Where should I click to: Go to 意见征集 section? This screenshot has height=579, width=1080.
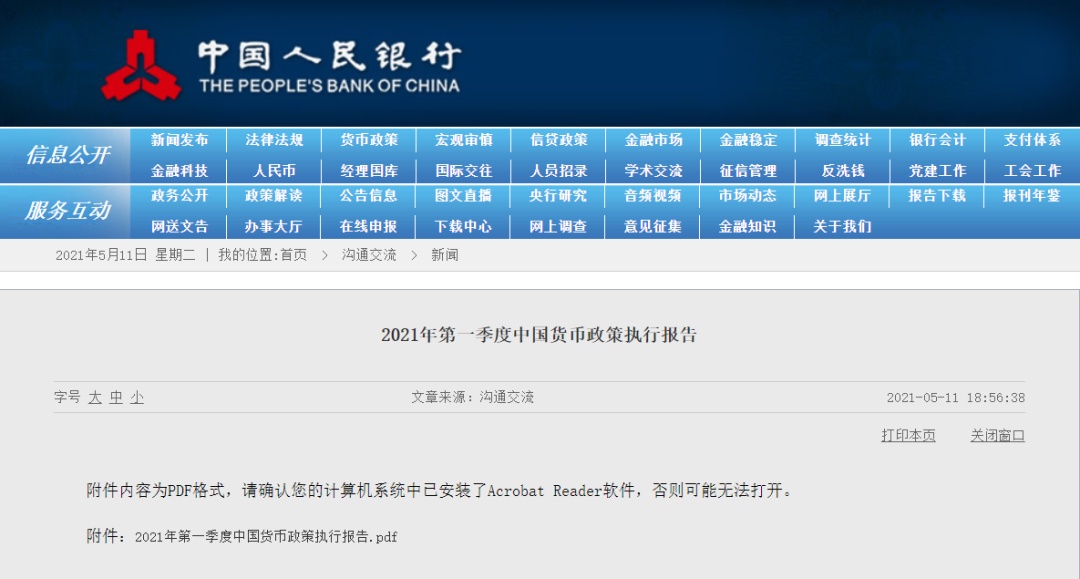654,227
